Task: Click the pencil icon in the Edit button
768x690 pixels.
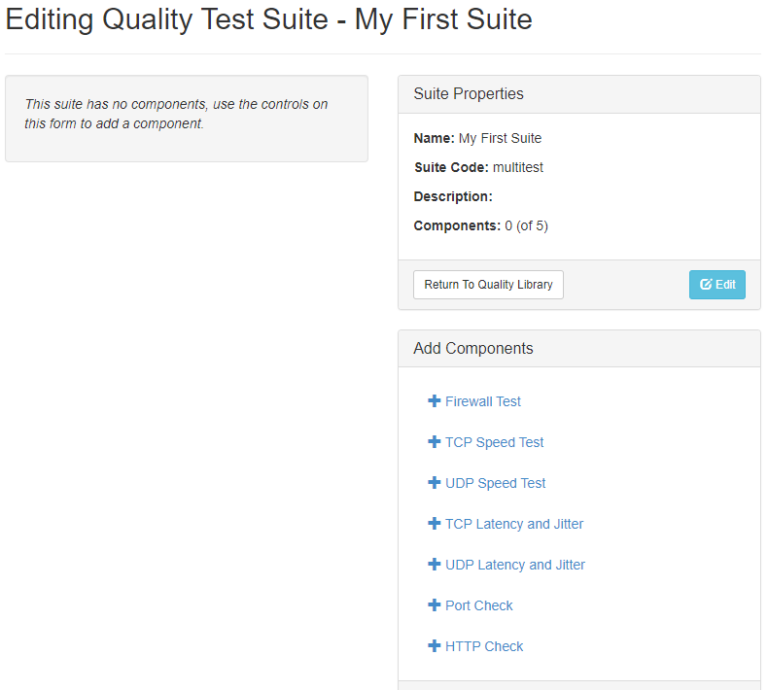Action: 706,285
